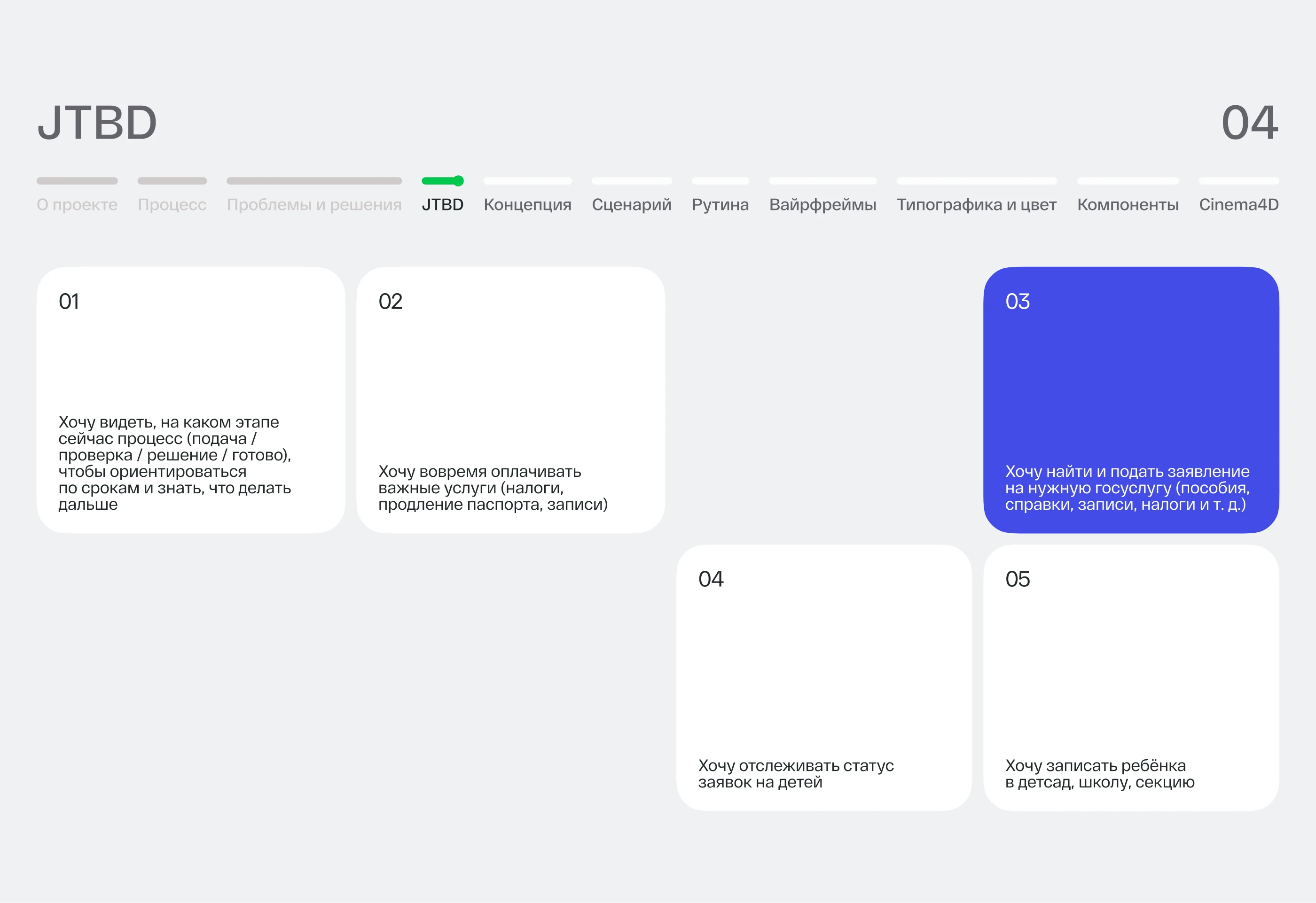Select the JTBD tab
Image resolution: width=1316 pixels, height=903 pixels.
click(442, 204)
